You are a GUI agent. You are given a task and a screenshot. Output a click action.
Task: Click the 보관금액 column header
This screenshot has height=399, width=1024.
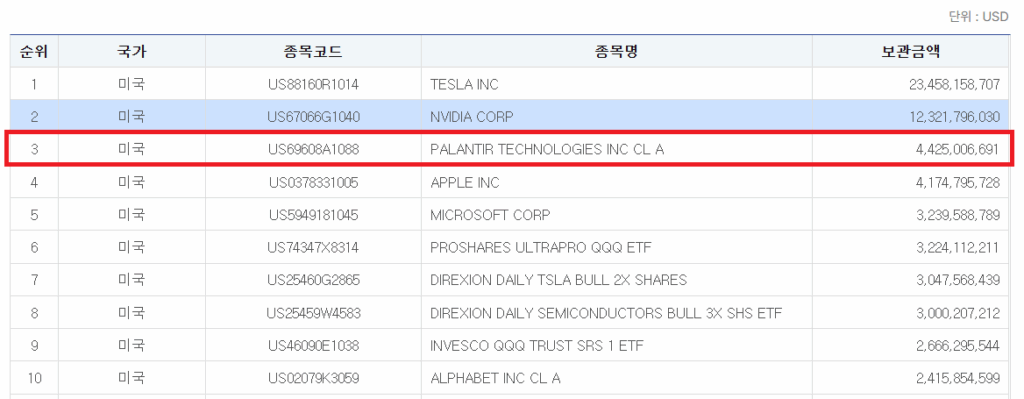tap(910, 52)
